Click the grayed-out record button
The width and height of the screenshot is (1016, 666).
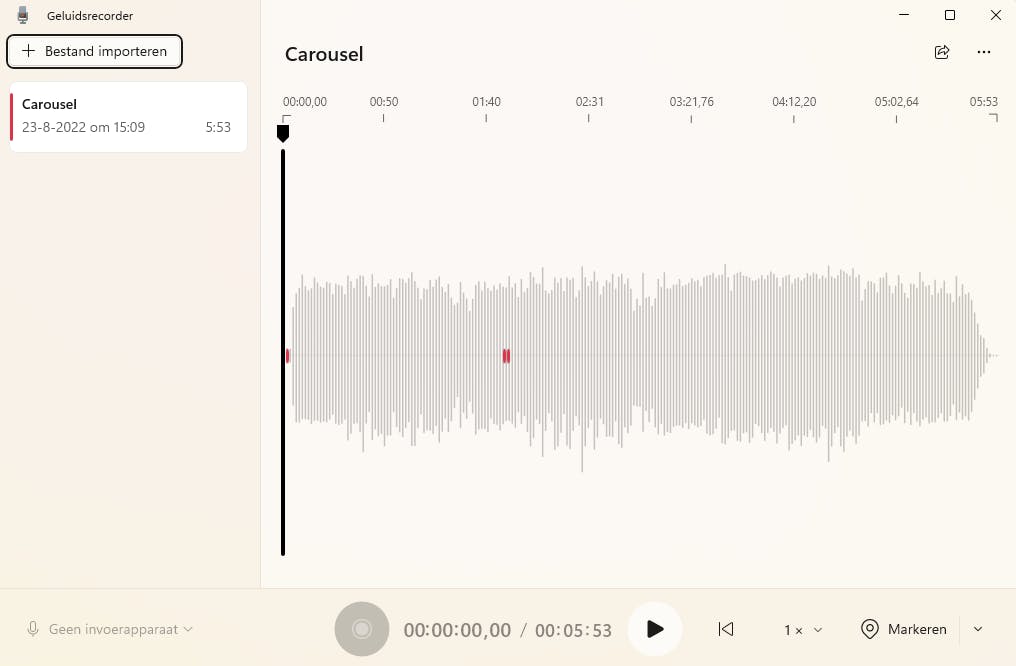click(x=361, y=629)
